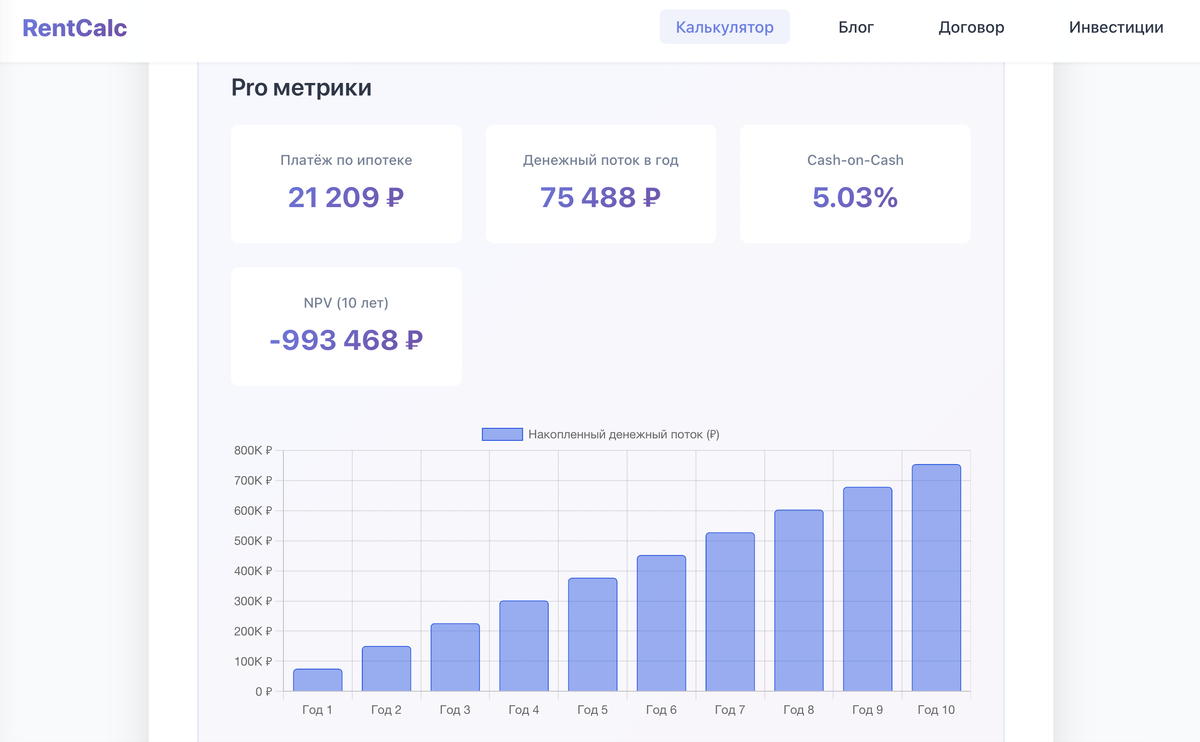Click the 500K ₽ y-axis label
The width and height of the screenshot is (1200, 742).
253,541
